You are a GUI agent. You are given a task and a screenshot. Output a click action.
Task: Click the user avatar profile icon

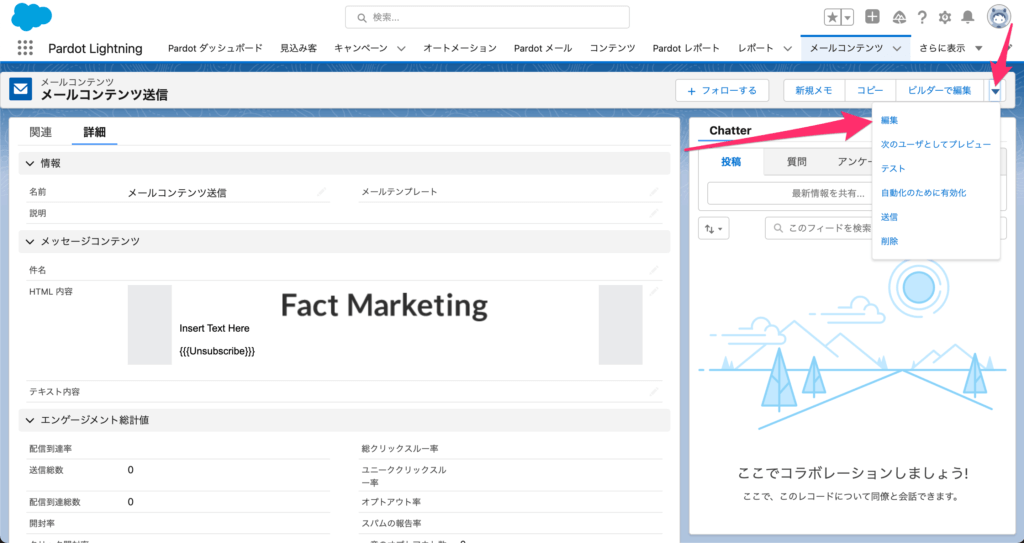[x=998, y=16]
